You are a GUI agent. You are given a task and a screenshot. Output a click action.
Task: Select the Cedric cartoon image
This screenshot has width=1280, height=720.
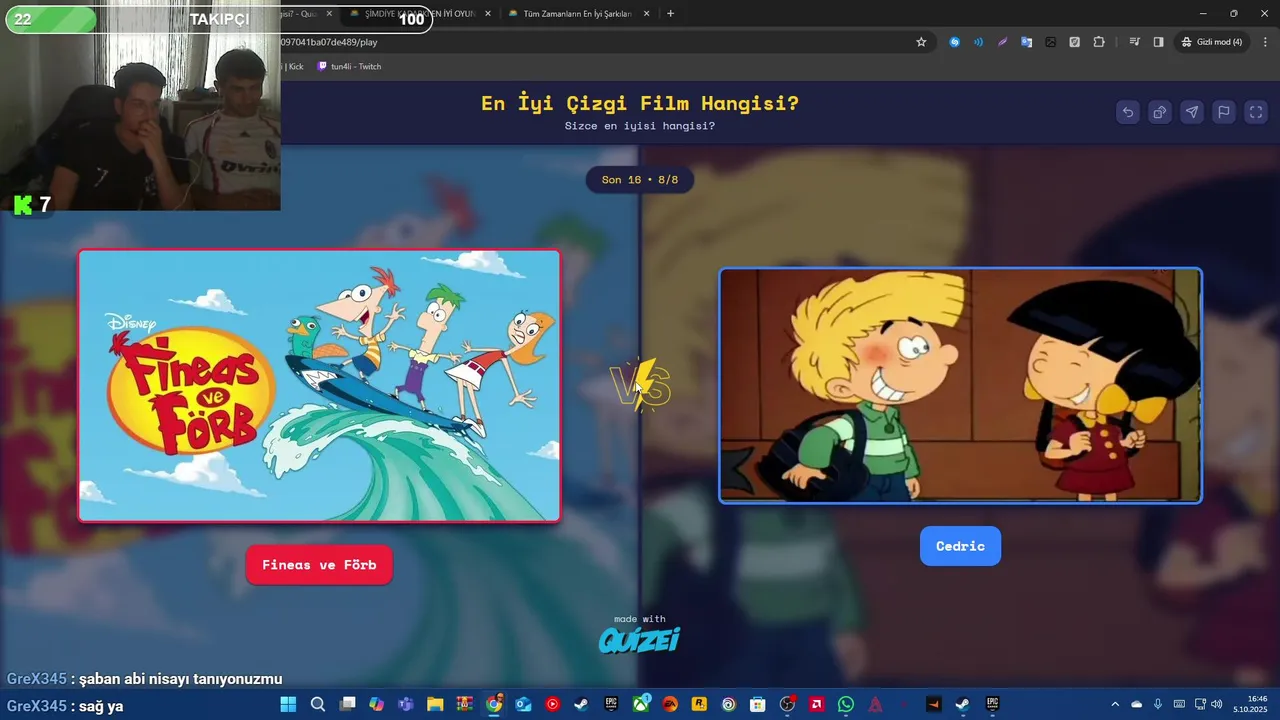pos(960,386)
